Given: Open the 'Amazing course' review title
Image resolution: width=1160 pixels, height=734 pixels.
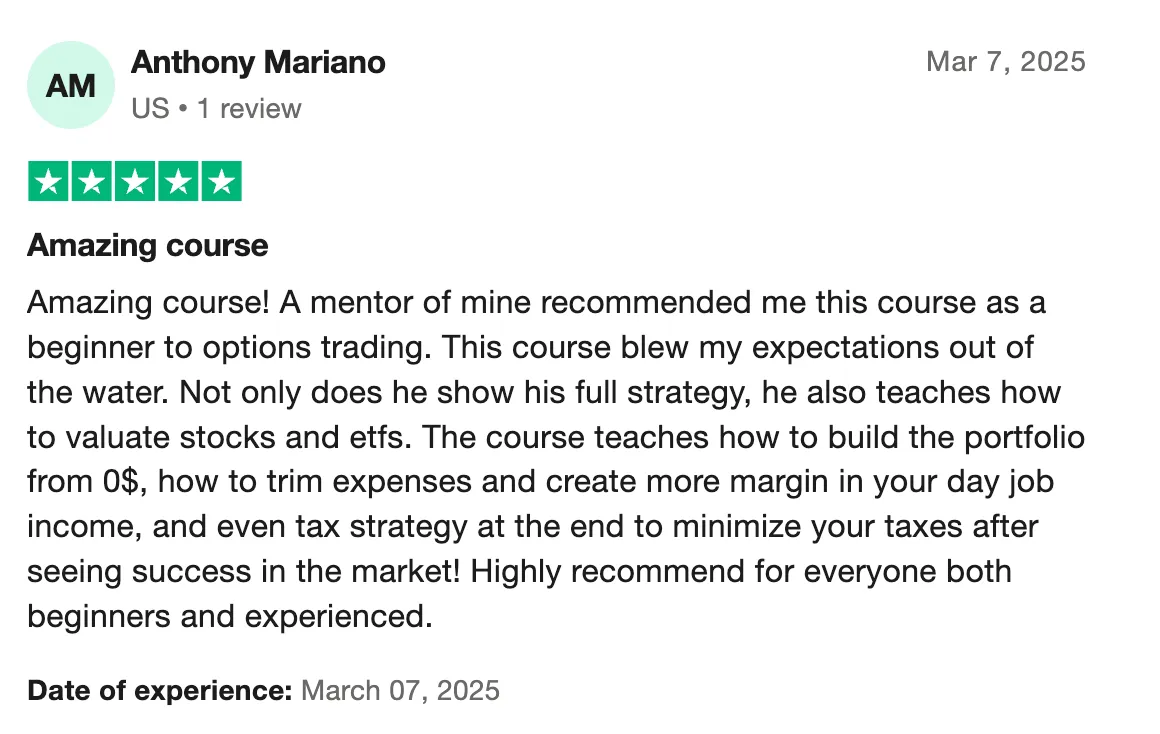Looking at the screenshot, I should tap(148, 246).
